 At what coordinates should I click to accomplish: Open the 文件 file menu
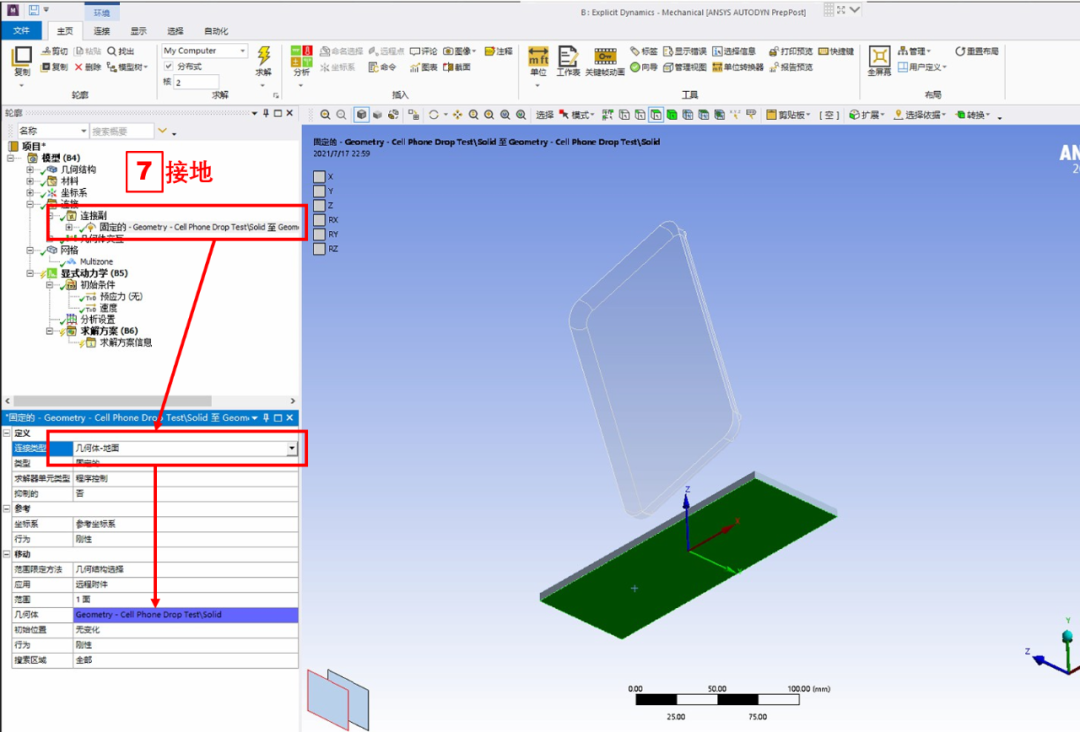[x=21, y=30]
